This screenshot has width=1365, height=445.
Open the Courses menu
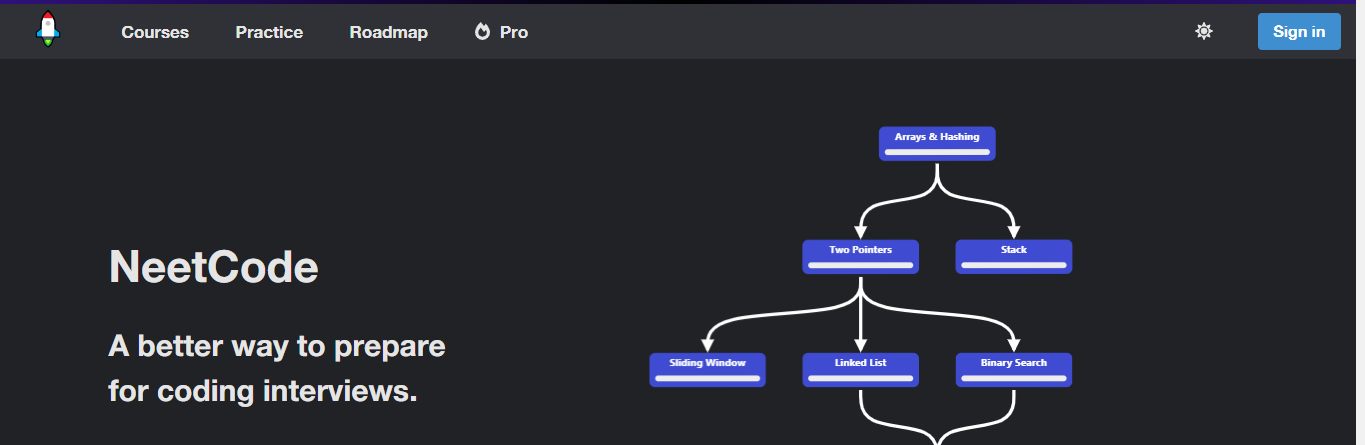[x=155, y=32]
